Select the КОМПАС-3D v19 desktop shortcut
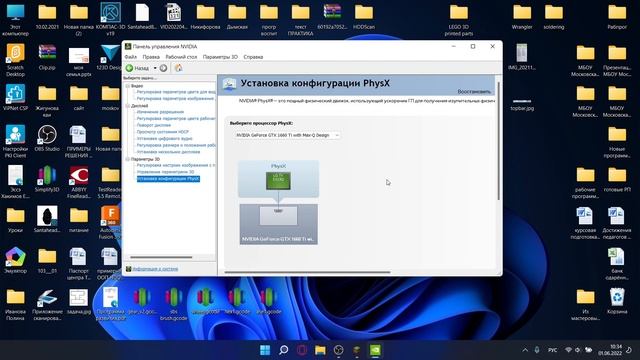Viewport: 640px width, 360px height. coord(110,20)
